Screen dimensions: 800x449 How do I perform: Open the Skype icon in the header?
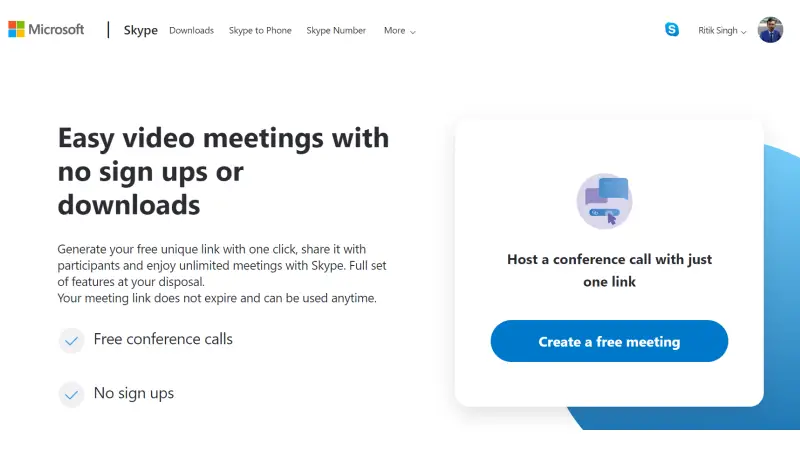coord(672,30)
